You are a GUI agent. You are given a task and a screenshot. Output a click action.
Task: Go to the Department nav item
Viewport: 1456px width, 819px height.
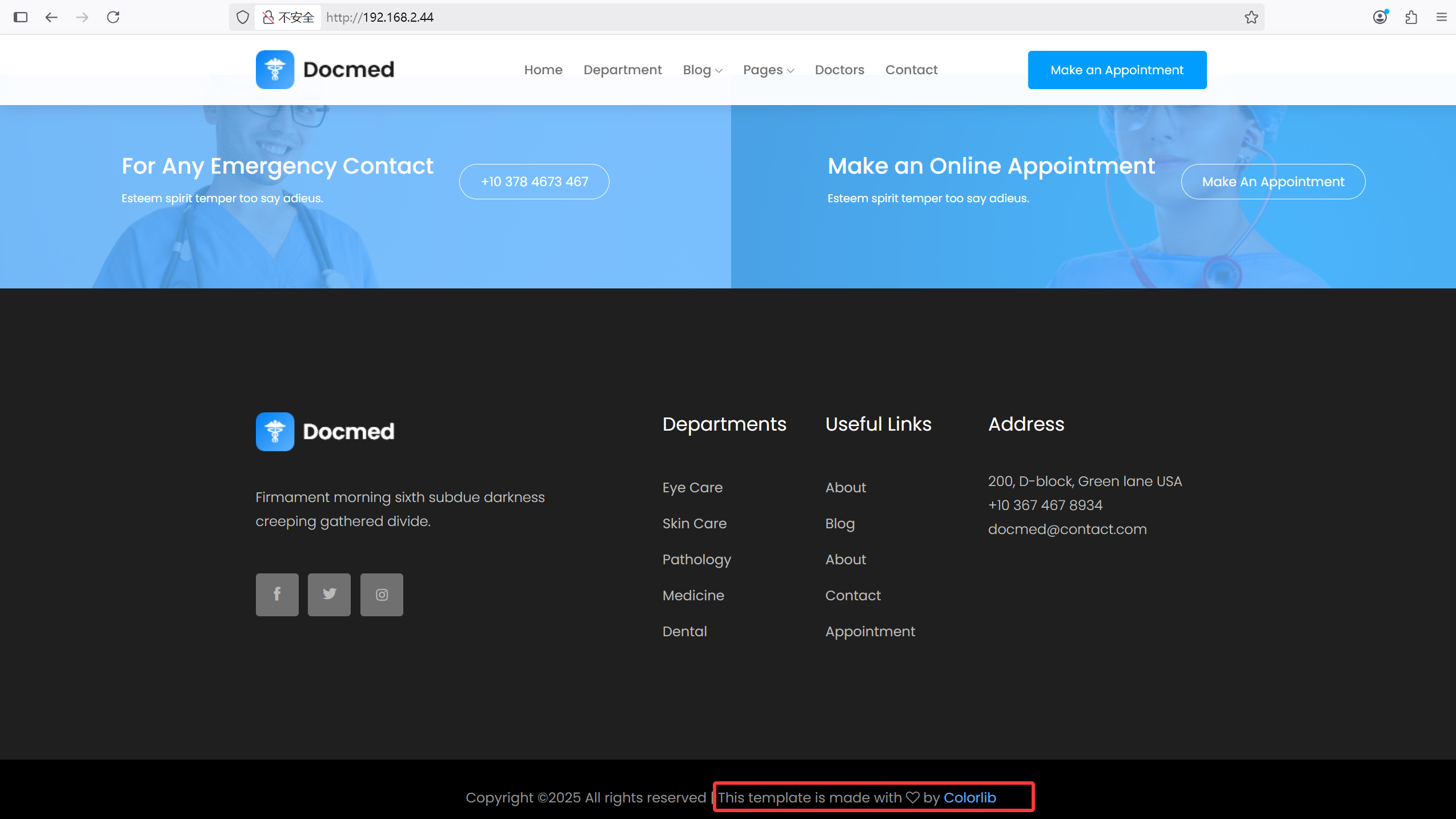tap(622, 70)
